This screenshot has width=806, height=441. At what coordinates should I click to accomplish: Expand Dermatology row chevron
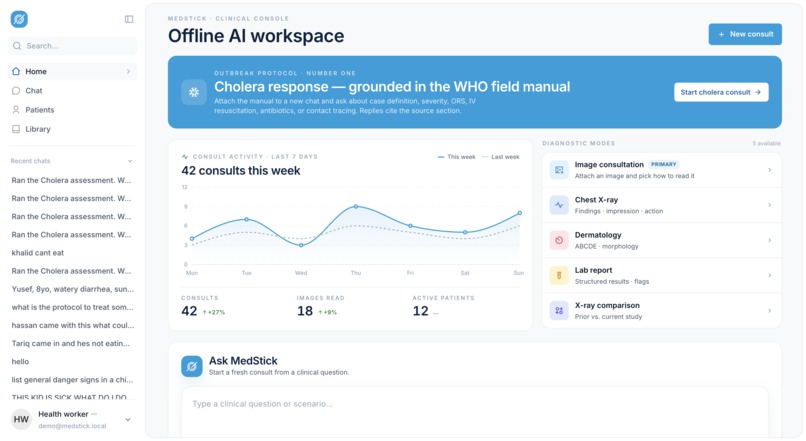[x=770, y=240]
